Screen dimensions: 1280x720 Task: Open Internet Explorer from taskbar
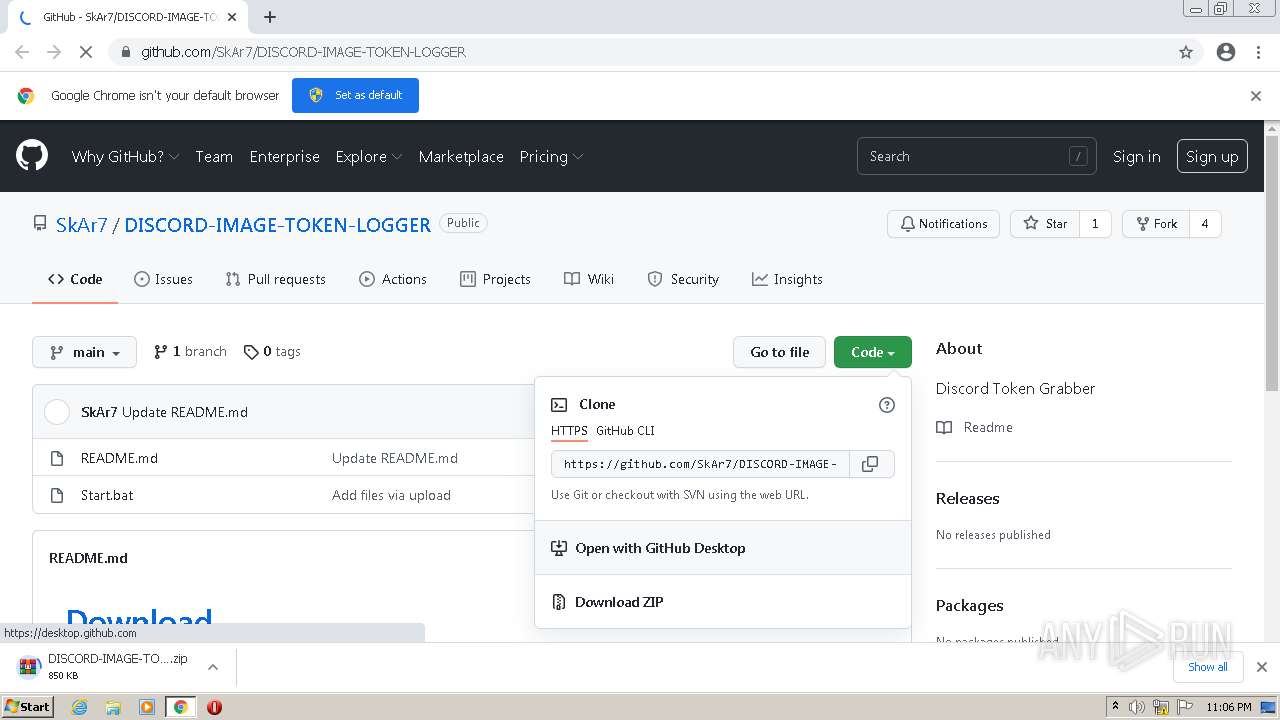pos(80,707)
